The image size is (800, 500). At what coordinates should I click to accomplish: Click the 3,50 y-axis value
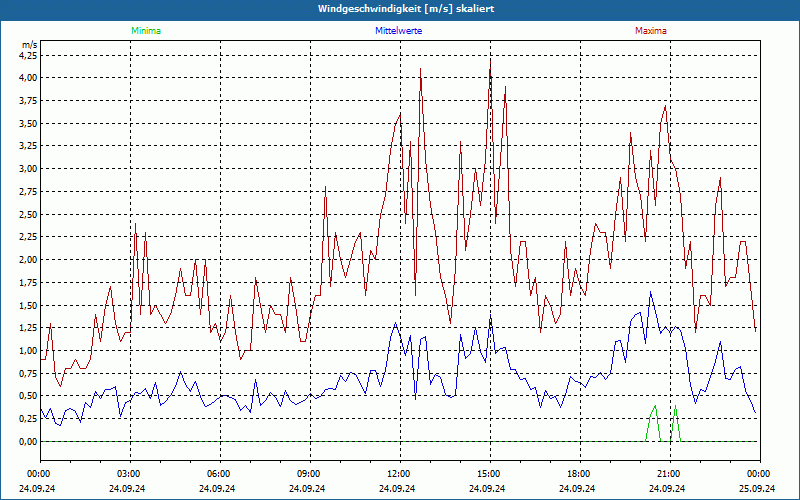pyautogui.click(x=27, y=124)
